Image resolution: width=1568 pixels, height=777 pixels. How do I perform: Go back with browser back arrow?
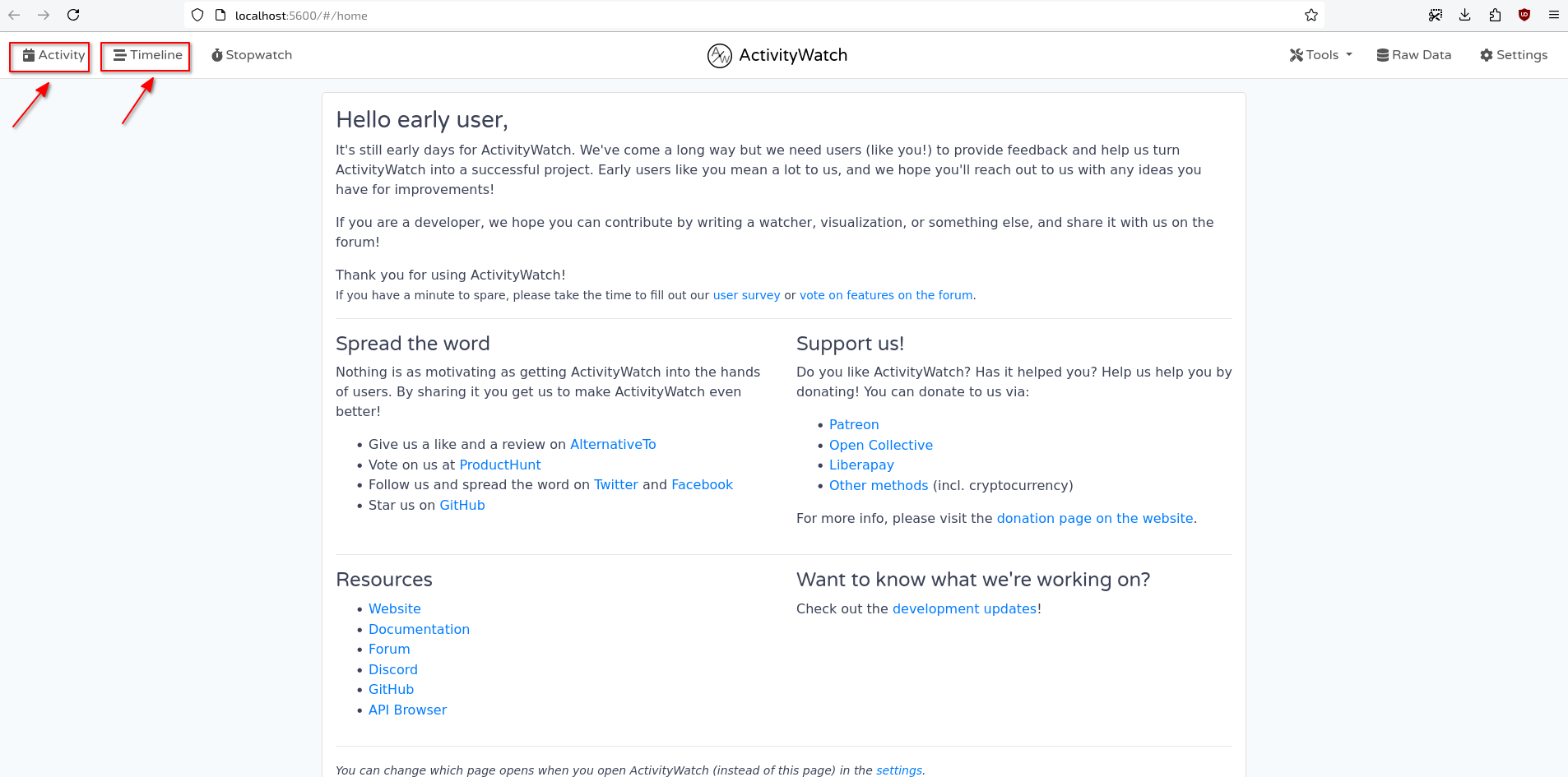pyautogui.click(x=14, y=15)
